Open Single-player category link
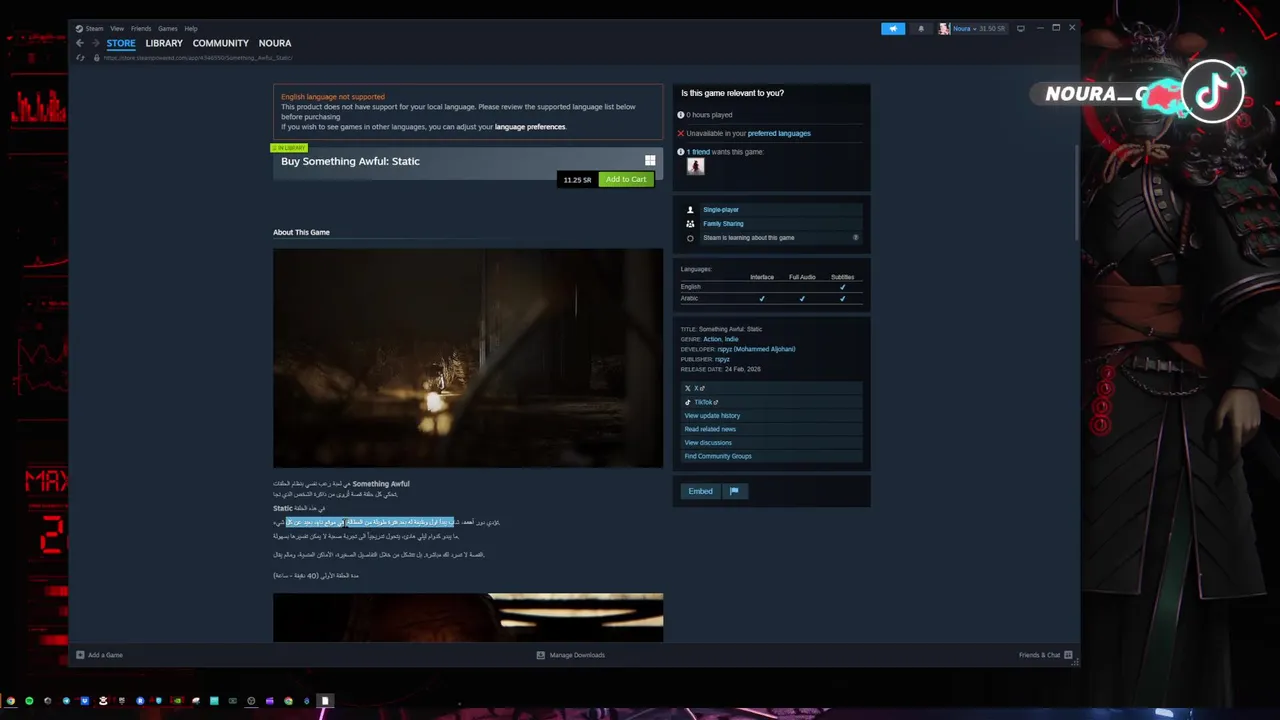Viewport: 1280px width, 720px height. click(x=721, y=210)
